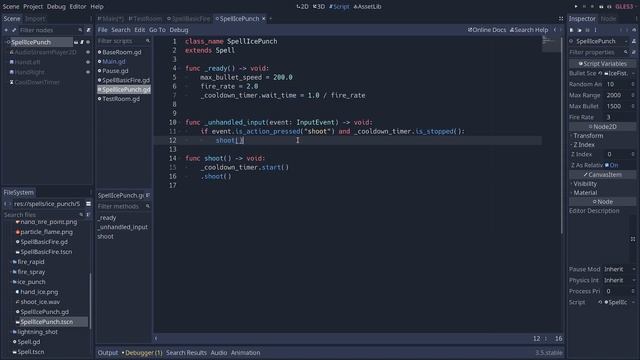640x360 pixels.
Task: Open Output bottom panel
Action: (x=108, y=353)
